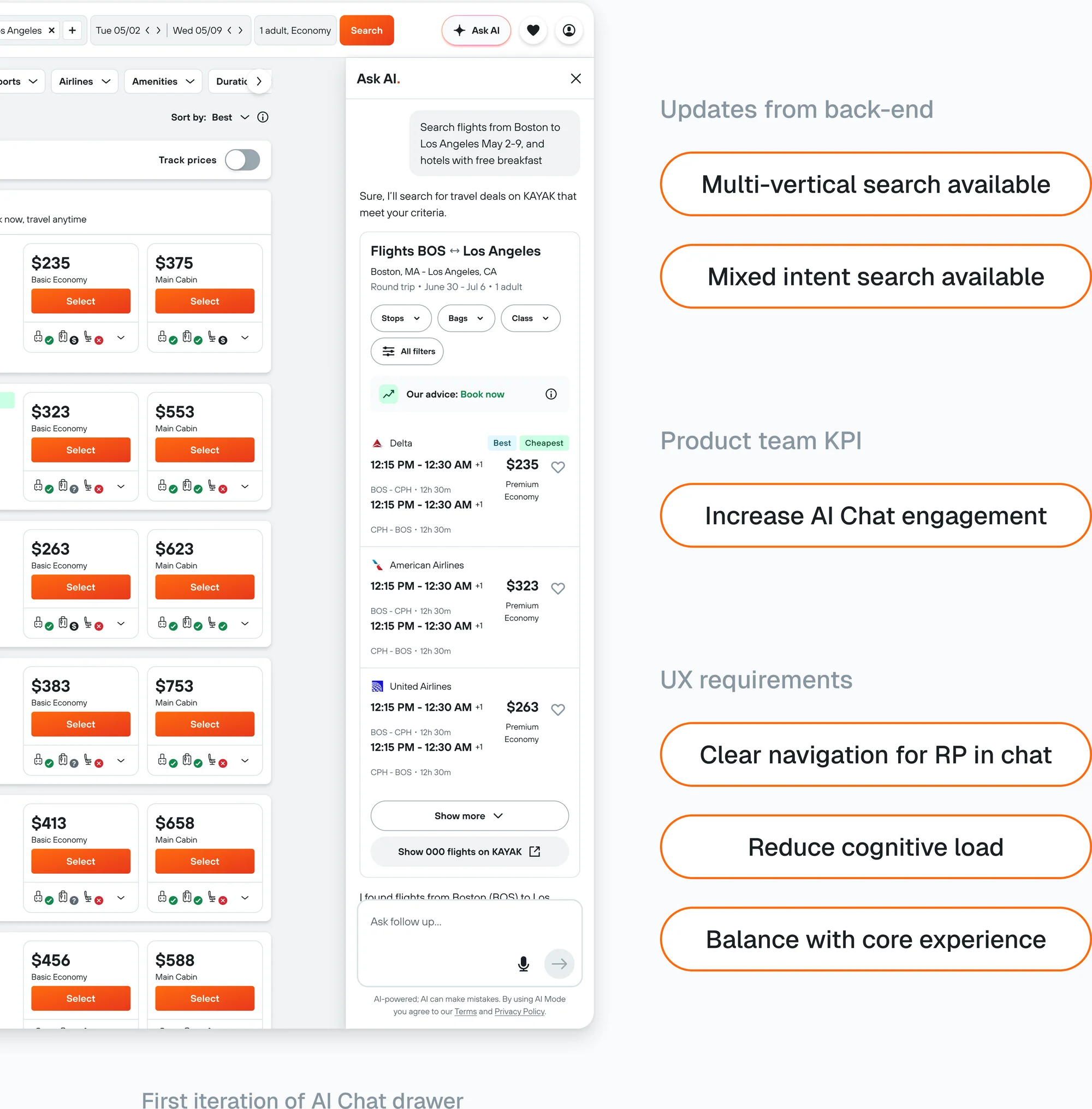Click the microphone voice input icon

pyautogui.click(x=523, y=964)
